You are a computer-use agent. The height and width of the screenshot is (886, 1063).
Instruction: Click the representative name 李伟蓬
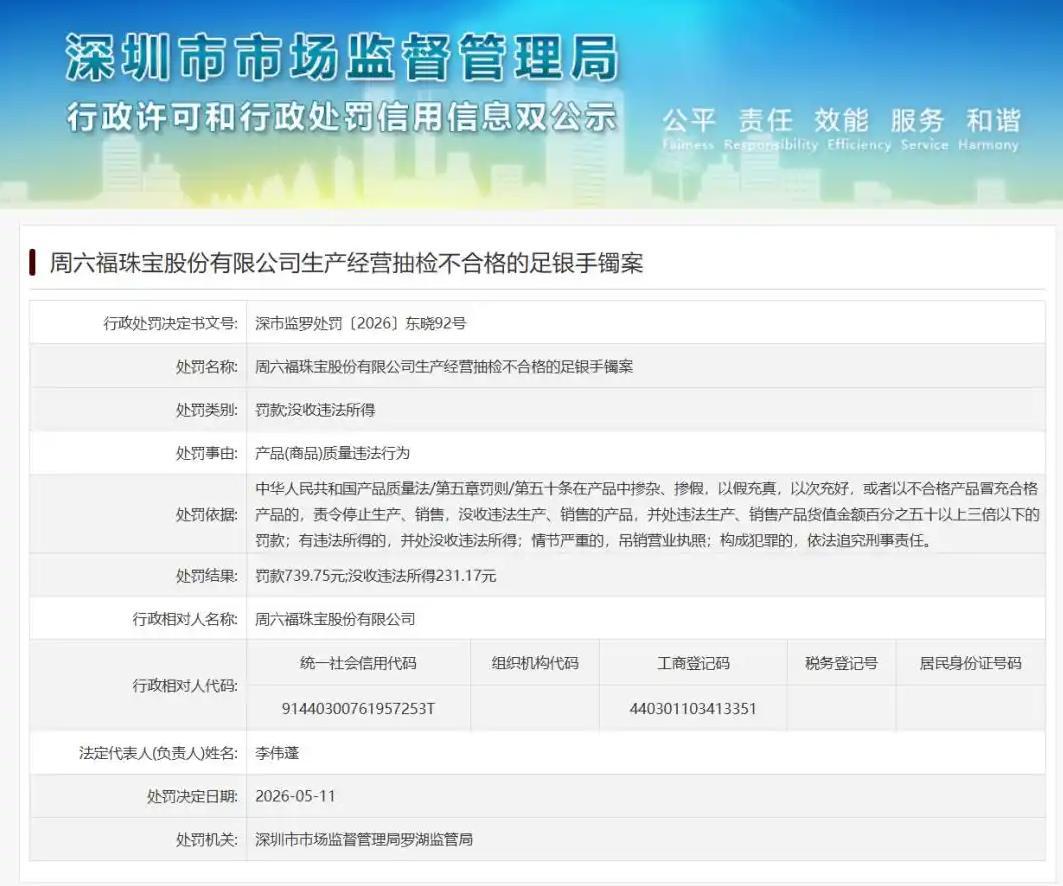pos(277,753)
